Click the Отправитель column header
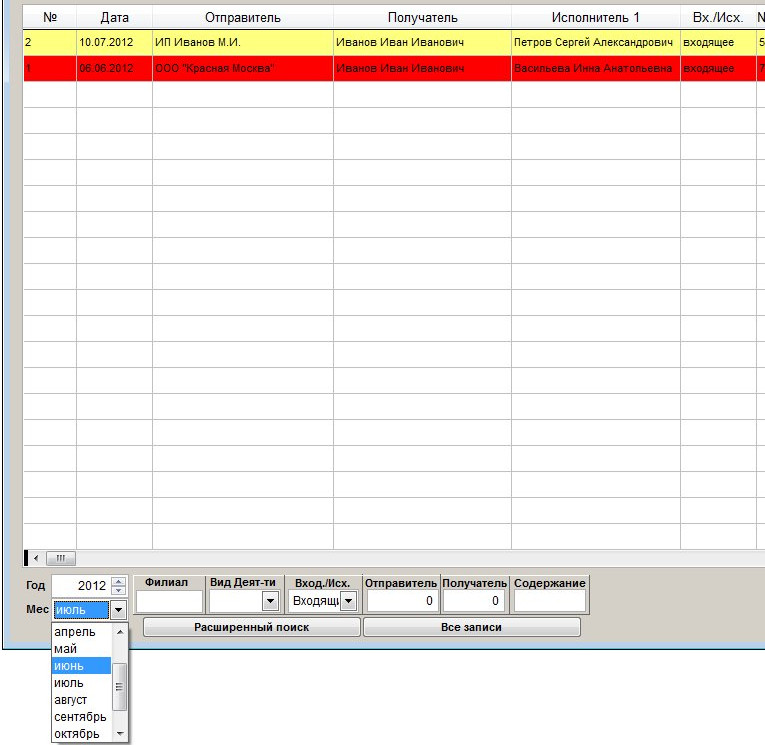This screenshot has height=745, width=765. (243, 18)
